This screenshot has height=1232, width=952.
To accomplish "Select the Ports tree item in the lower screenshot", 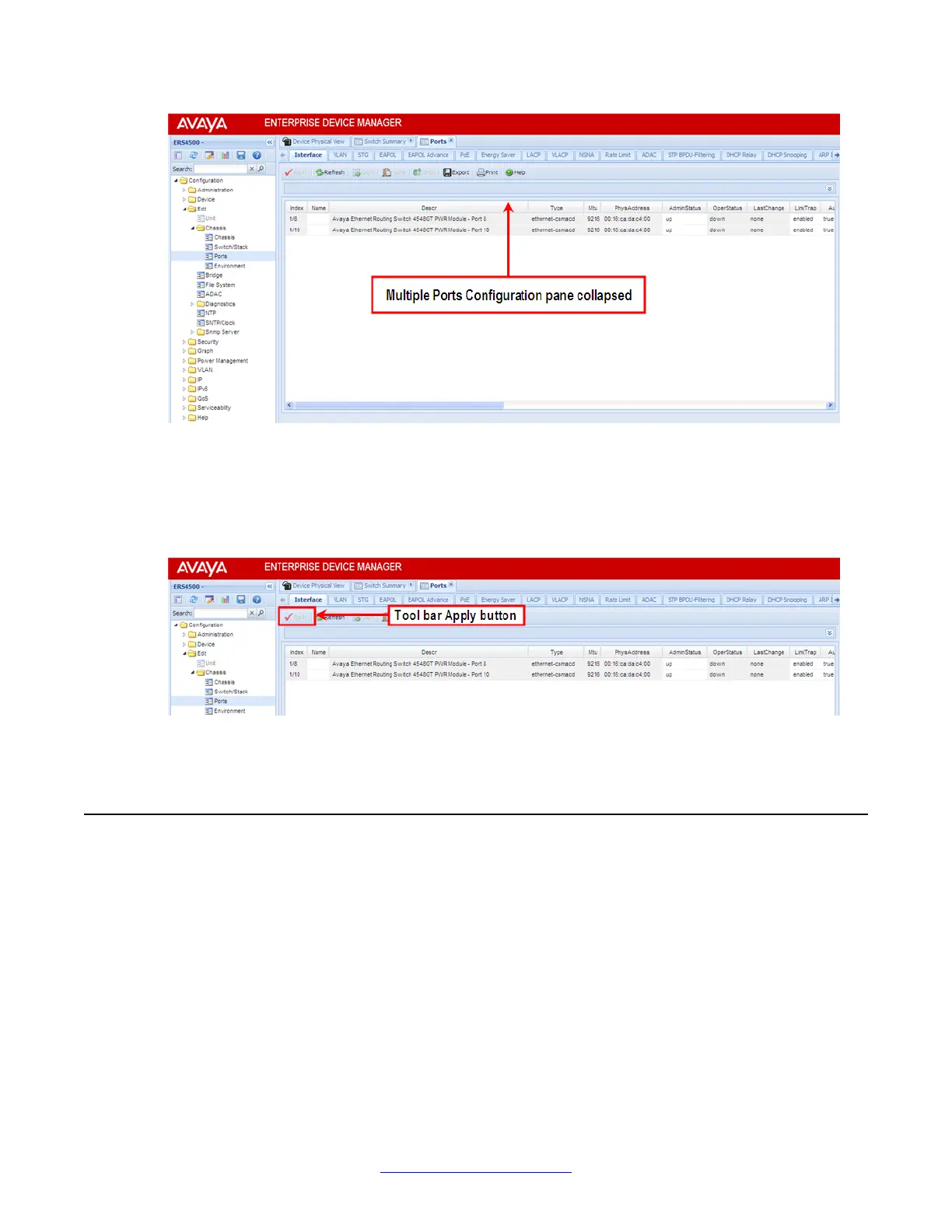I will [x=217, y=701].
